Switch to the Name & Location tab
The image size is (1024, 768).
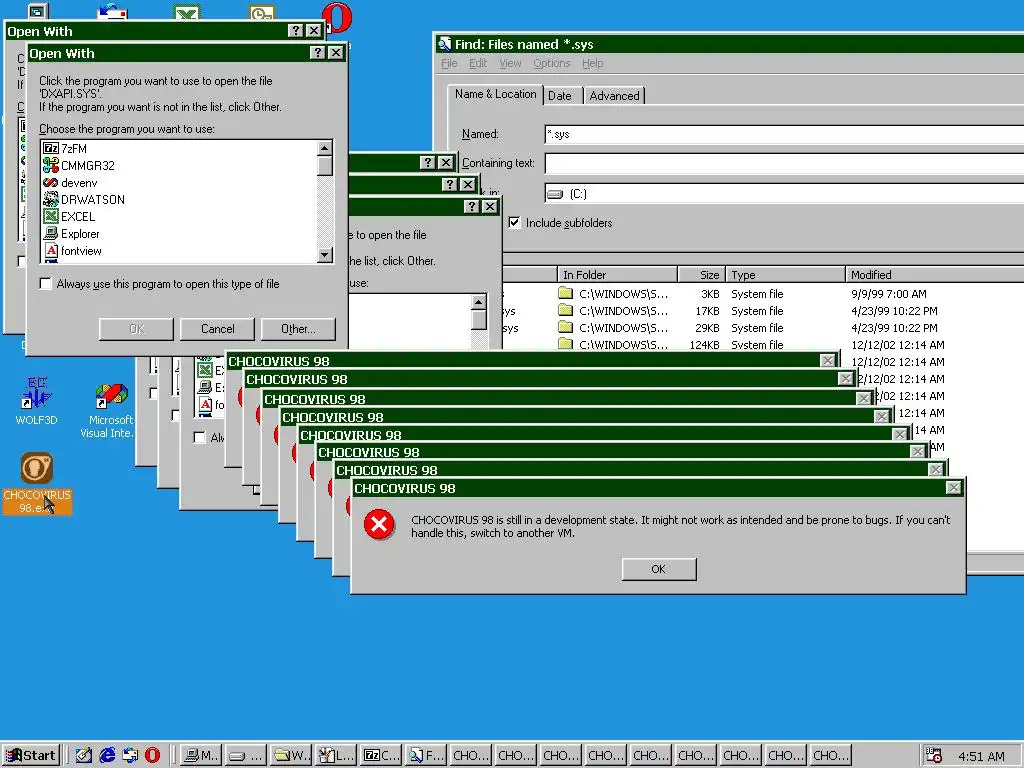click(496, 94)
